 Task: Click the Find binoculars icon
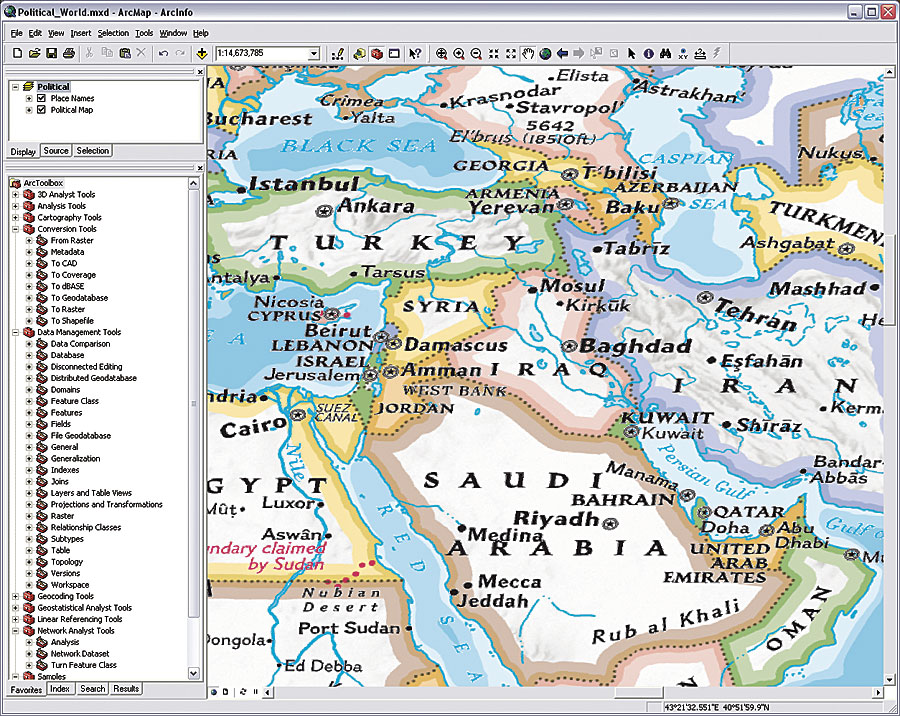tap(665, 53)
